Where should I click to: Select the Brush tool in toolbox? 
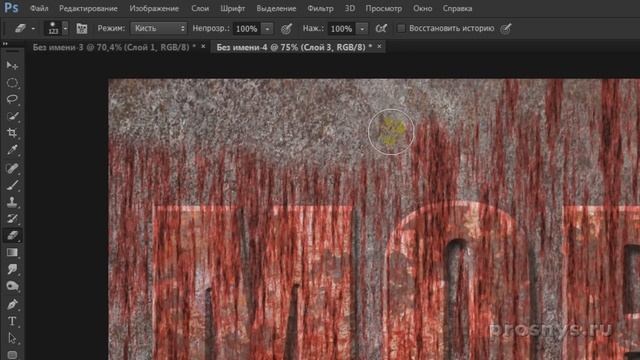pos(12,185)
